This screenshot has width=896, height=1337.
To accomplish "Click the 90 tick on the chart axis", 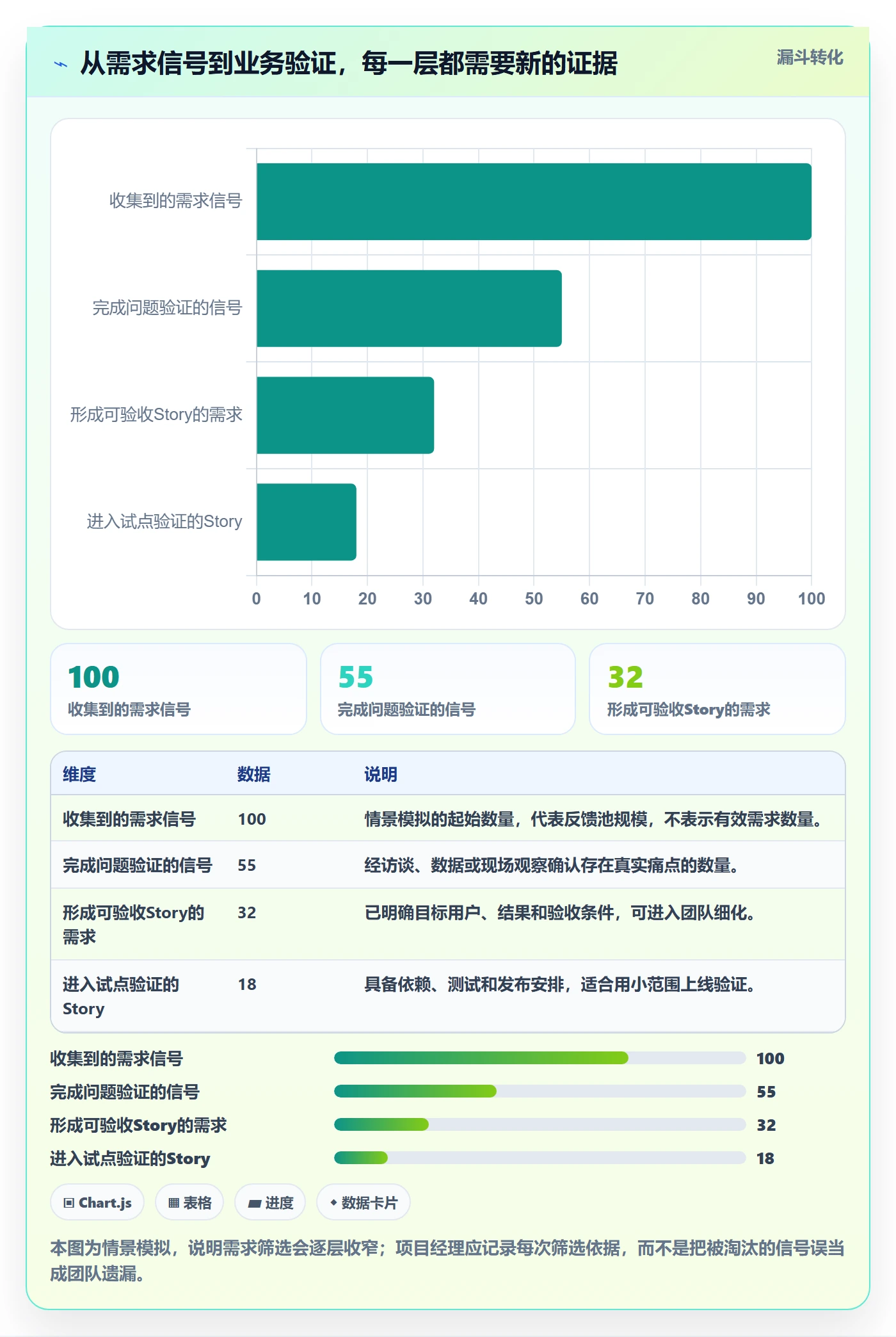I will (756, 599).
